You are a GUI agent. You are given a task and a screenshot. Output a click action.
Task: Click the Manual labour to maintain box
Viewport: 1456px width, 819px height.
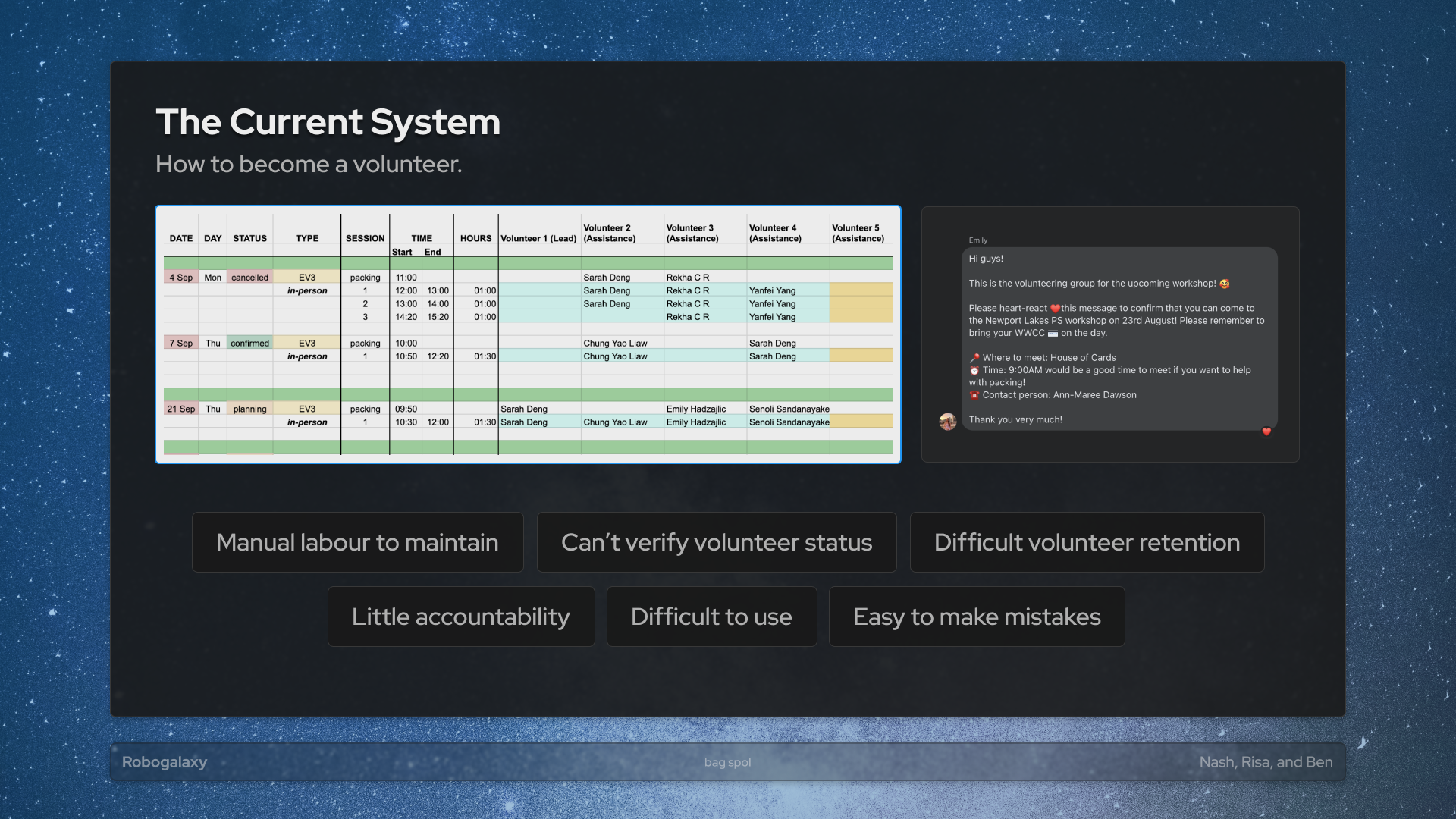point(357,542)
